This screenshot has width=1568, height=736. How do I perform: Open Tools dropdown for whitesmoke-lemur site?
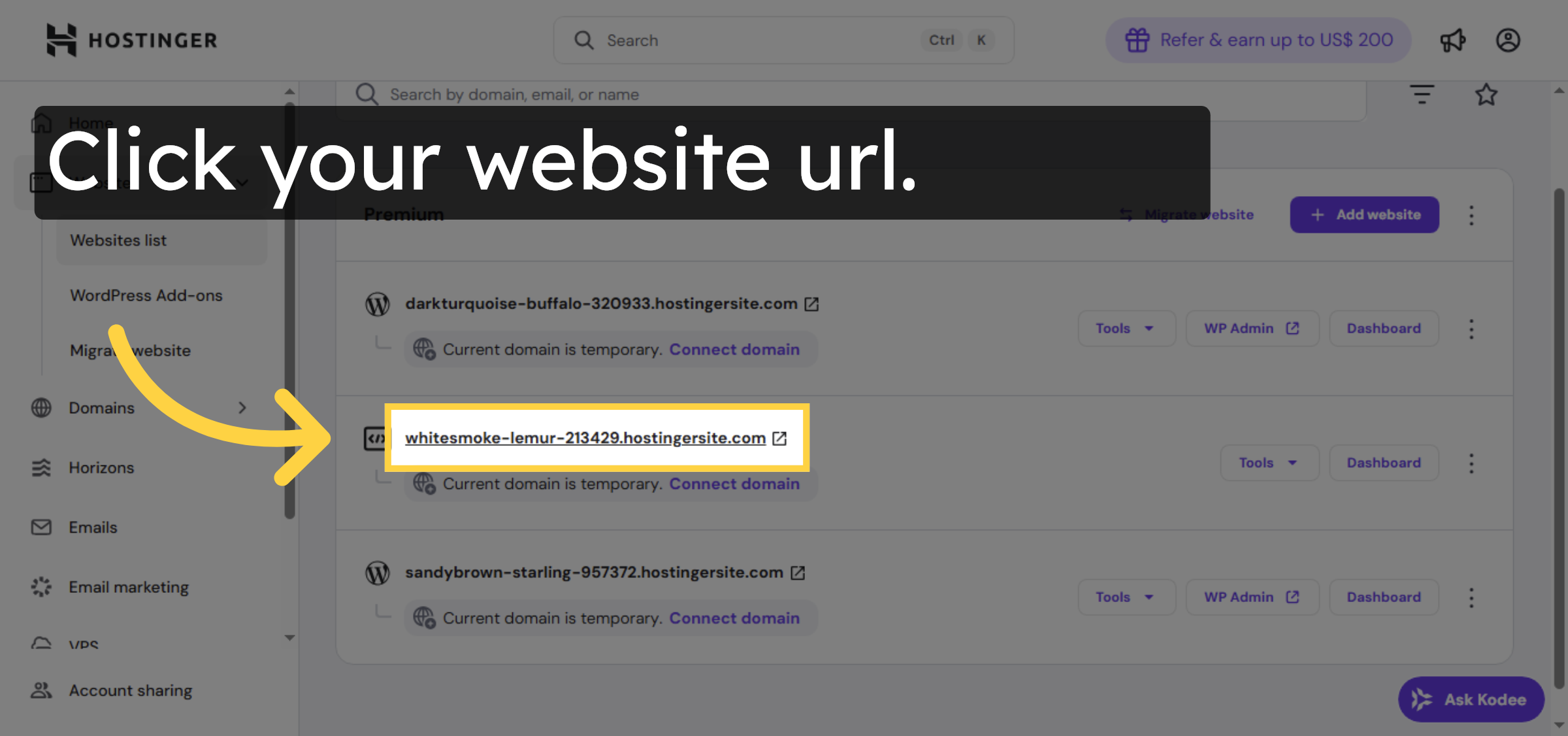coord(1268,462)
